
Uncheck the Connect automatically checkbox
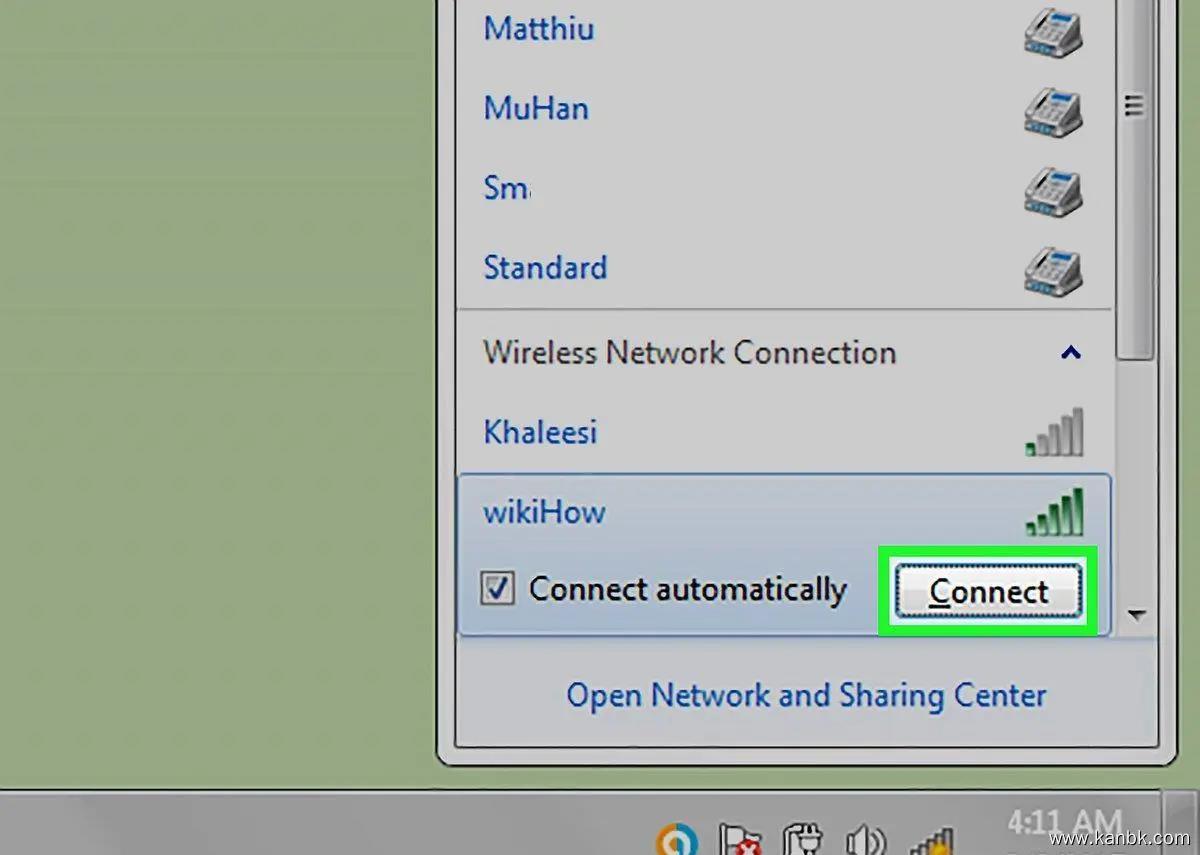click(497, 589)
